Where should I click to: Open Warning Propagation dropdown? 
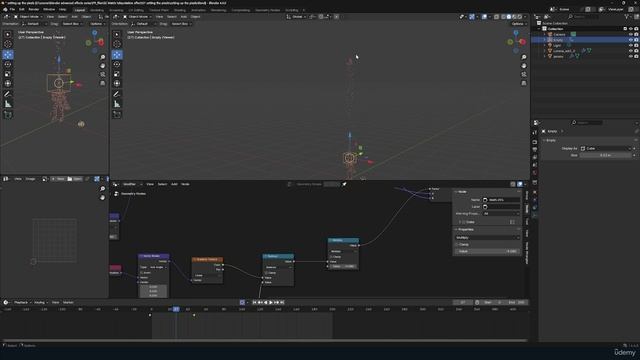(x=501, y=213)
